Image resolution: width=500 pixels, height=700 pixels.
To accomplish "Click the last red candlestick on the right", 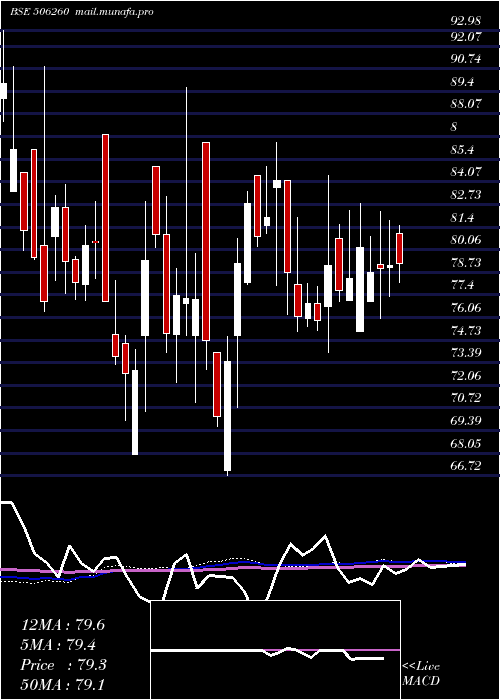I will point(400,248).
